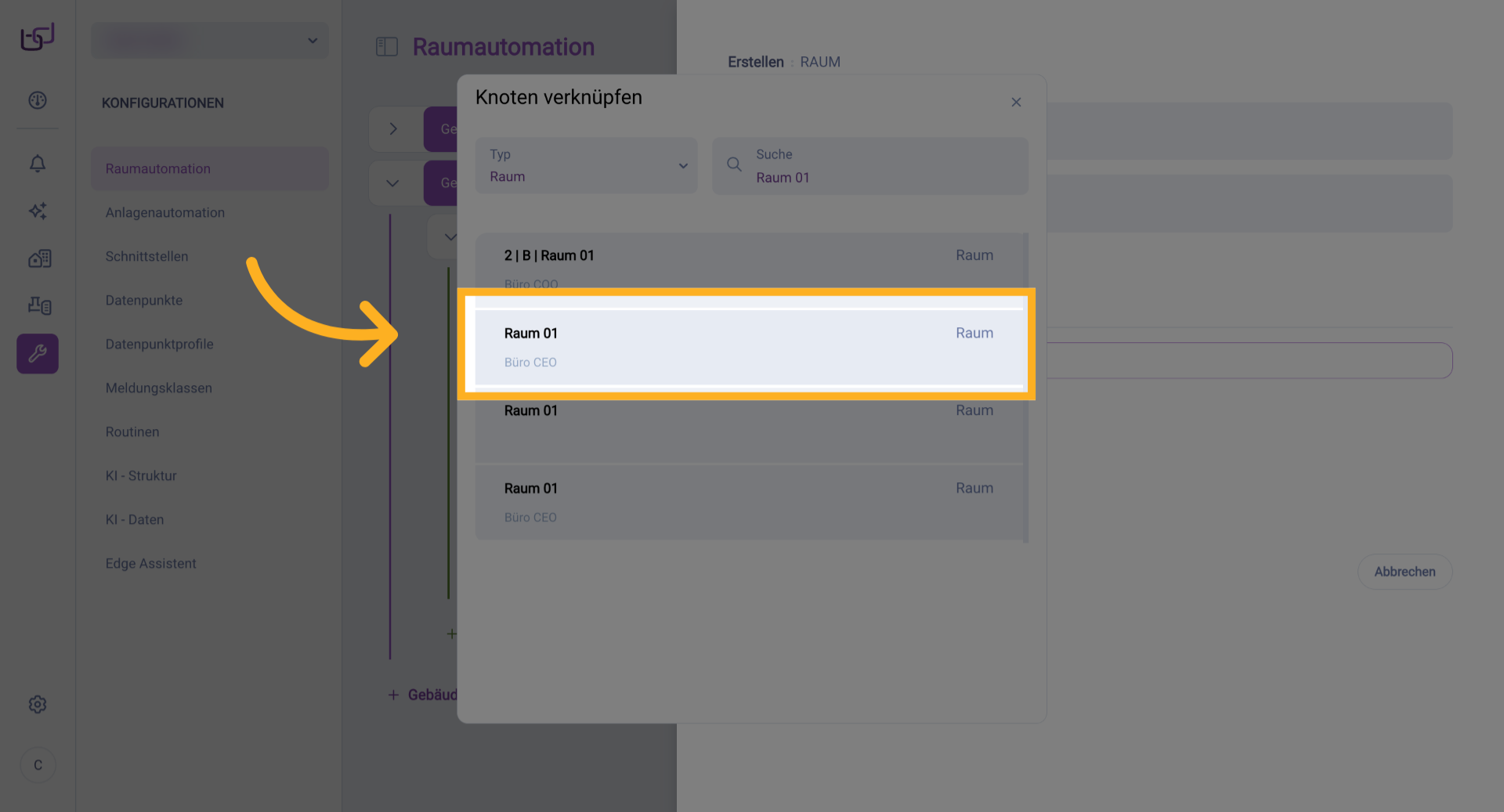Click the results list scrollbar
The image size is (1504, 812).
point(1026,388)
